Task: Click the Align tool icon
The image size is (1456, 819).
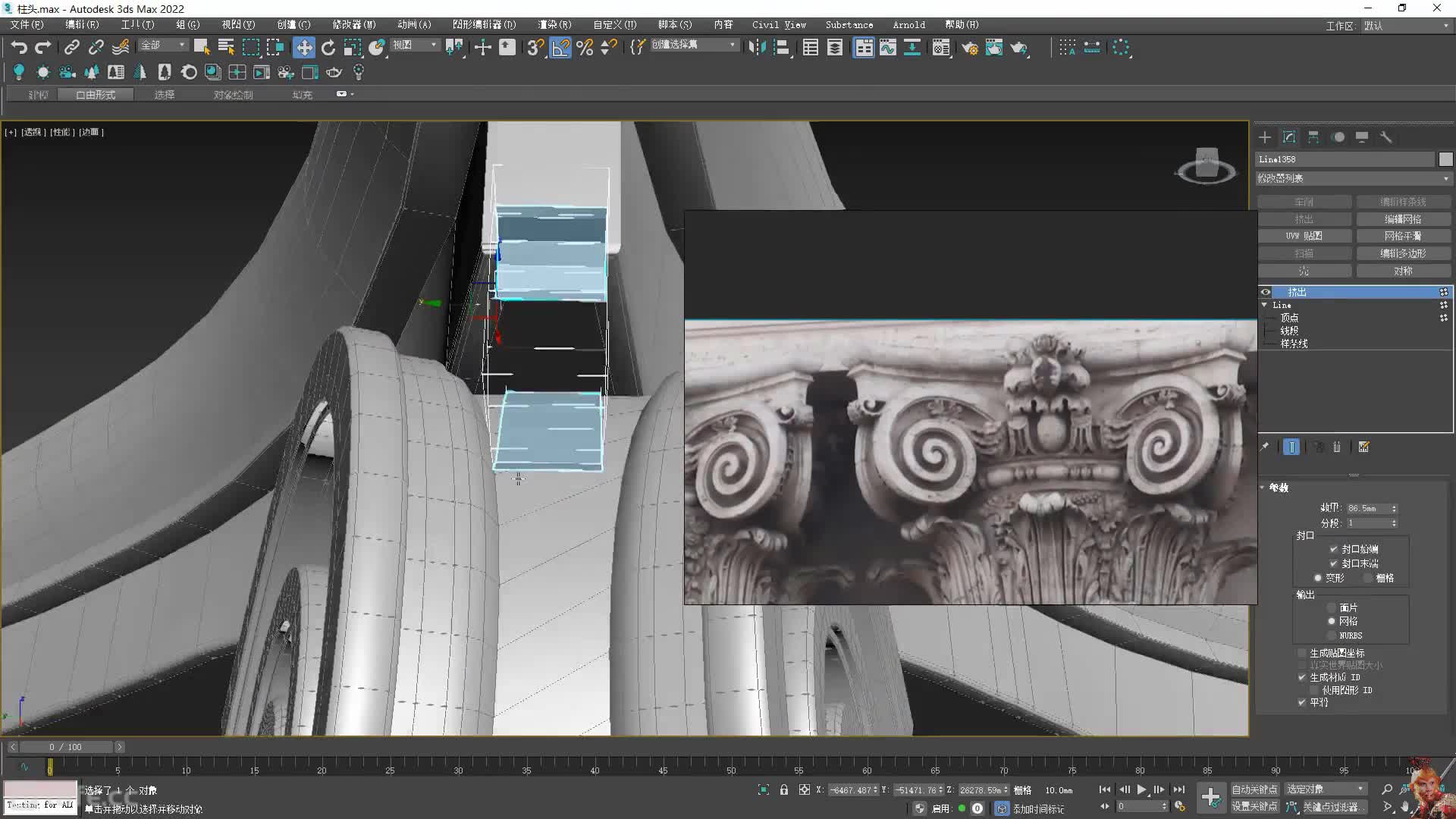Action: coord(782,48)
